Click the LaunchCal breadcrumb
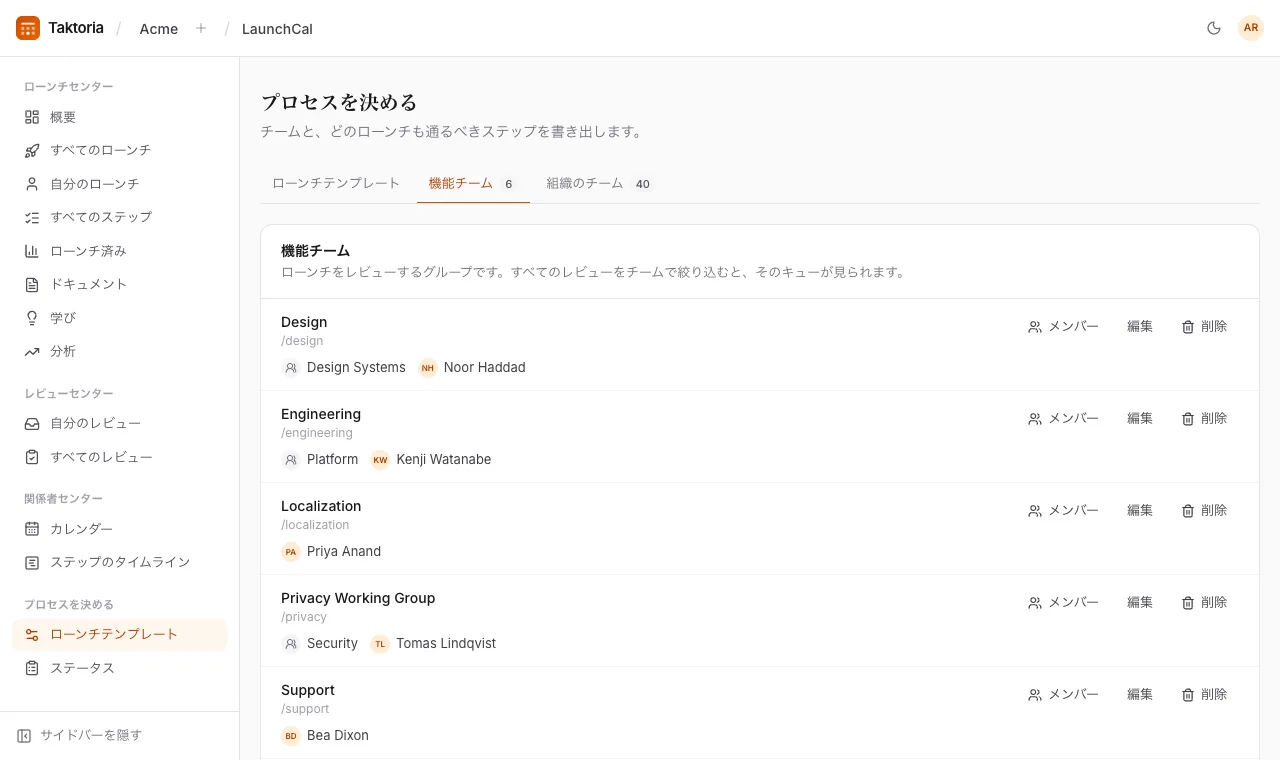Image resolution: width=1280 pixels, height=760 pixels. (277, 29)
